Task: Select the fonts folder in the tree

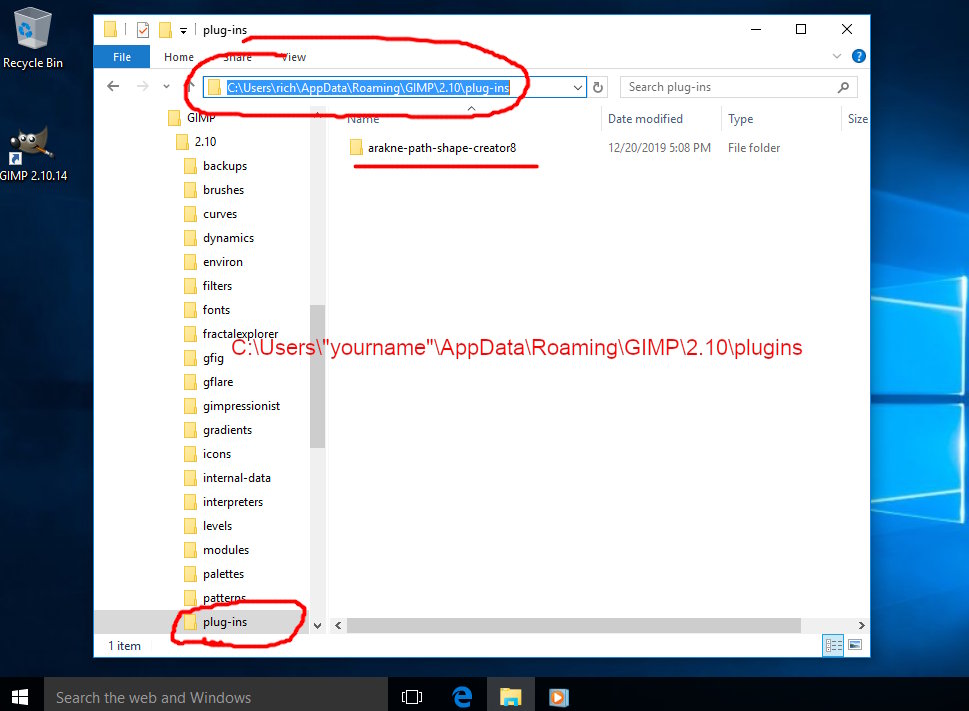Action: click(207, 309)
